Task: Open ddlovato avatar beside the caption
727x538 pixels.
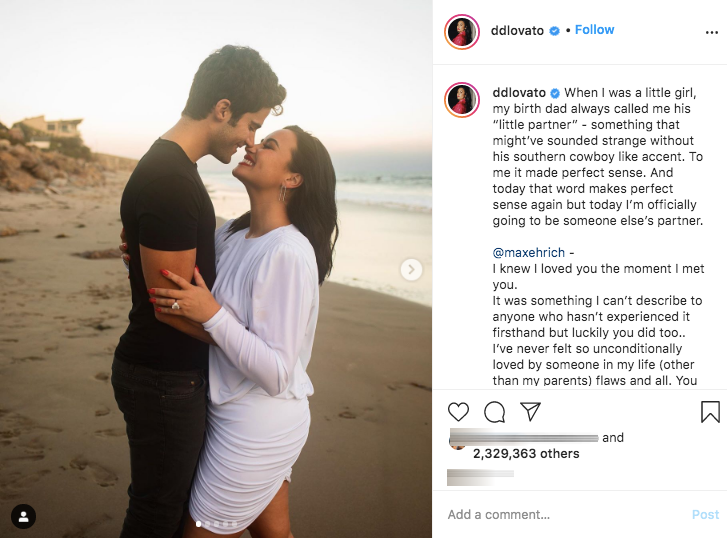Action: point(462,100)
